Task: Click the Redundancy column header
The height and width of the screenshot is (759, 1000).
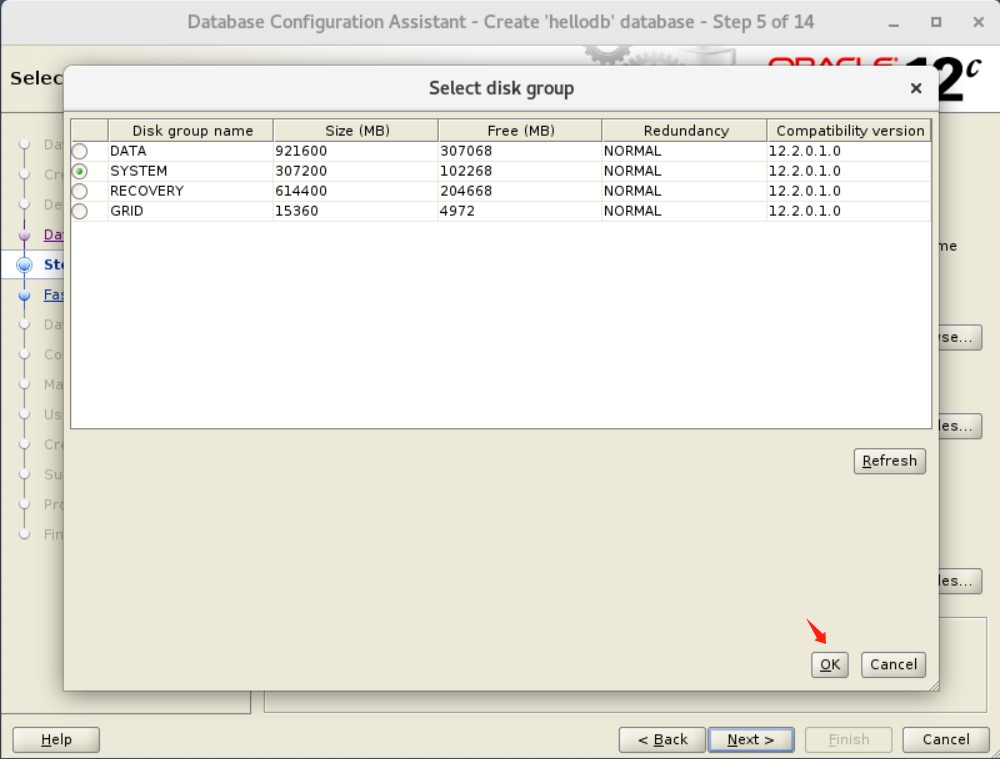Action: click(684, 130)
